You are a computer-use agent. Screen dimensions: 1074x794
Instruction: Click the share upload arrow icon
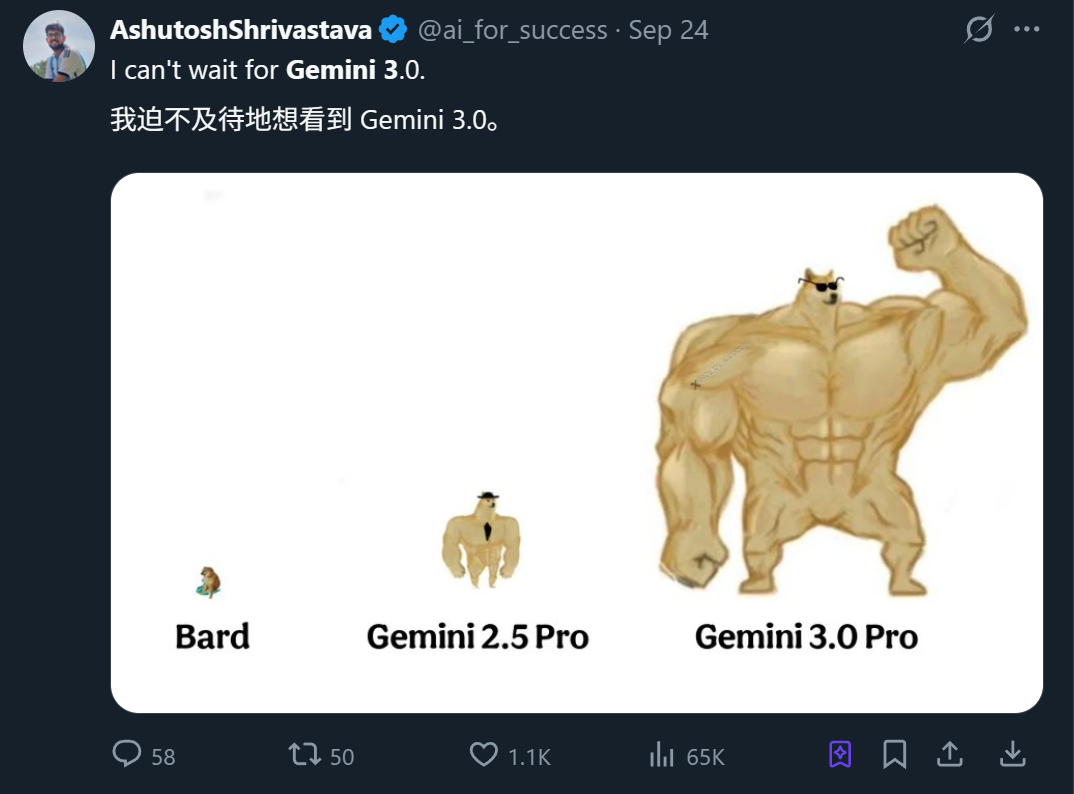coord(952,754)
